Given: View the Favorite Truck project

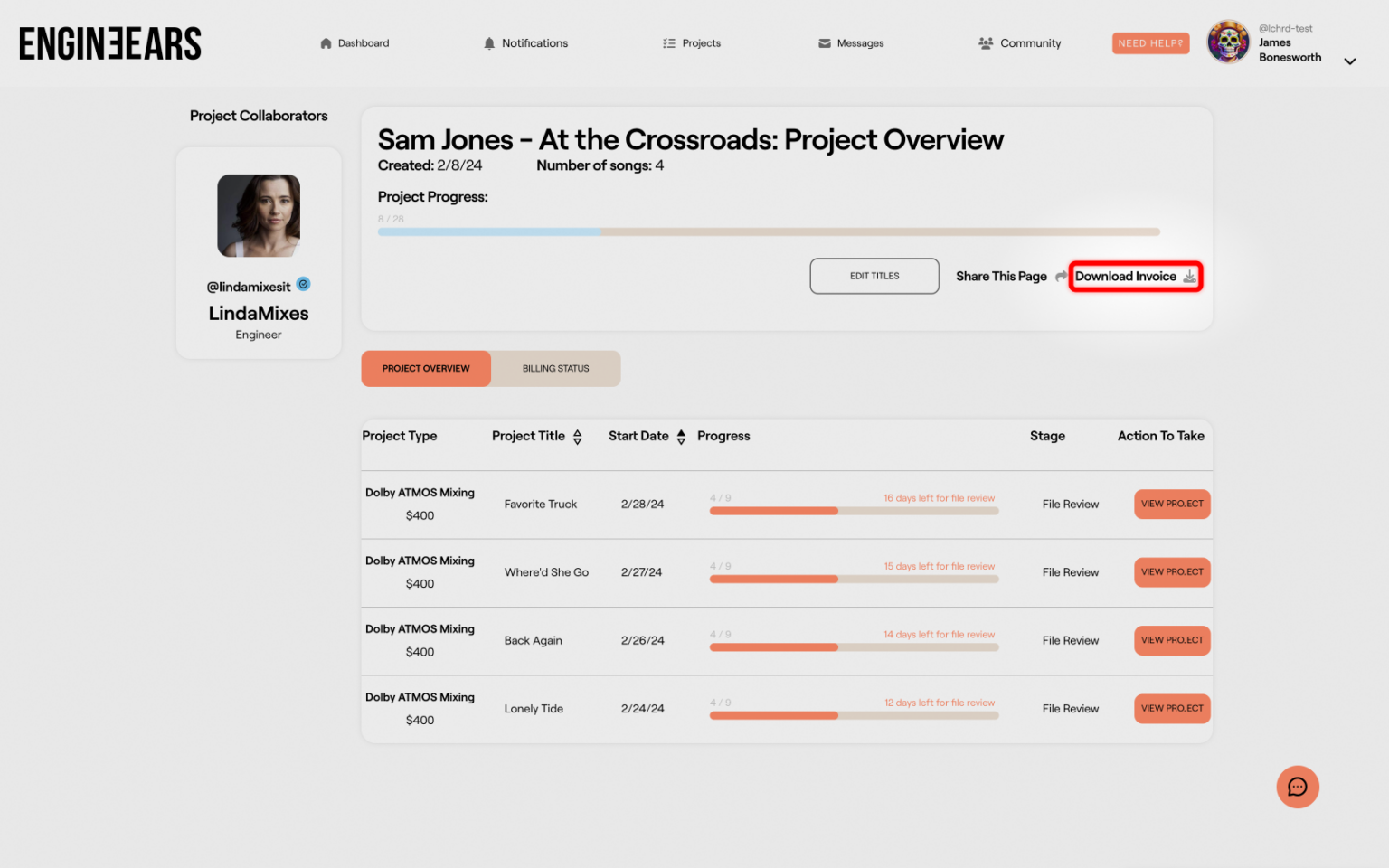Looking at the screenshot, I should [x=1172, y=505].
